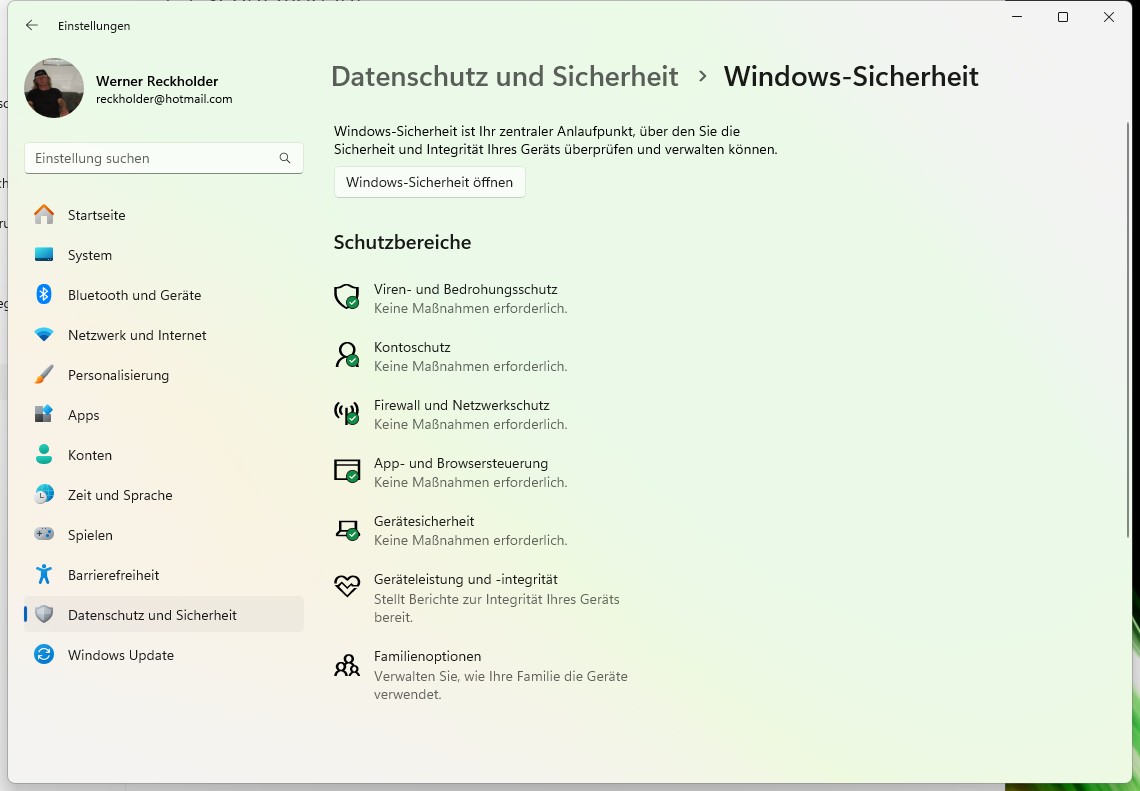The height and width of the screenshot is (791, 1140).
Task: Click the Datenschutz und Sicherheit shield icon
Action: click(x=44, y=614)
